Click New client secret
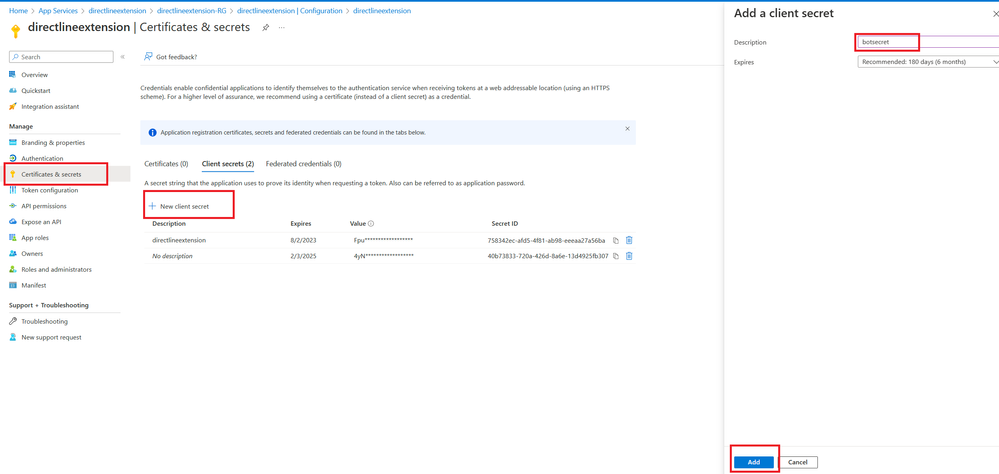Image resolution: width=999 pixels, height=474 pixels. (179, 206)
